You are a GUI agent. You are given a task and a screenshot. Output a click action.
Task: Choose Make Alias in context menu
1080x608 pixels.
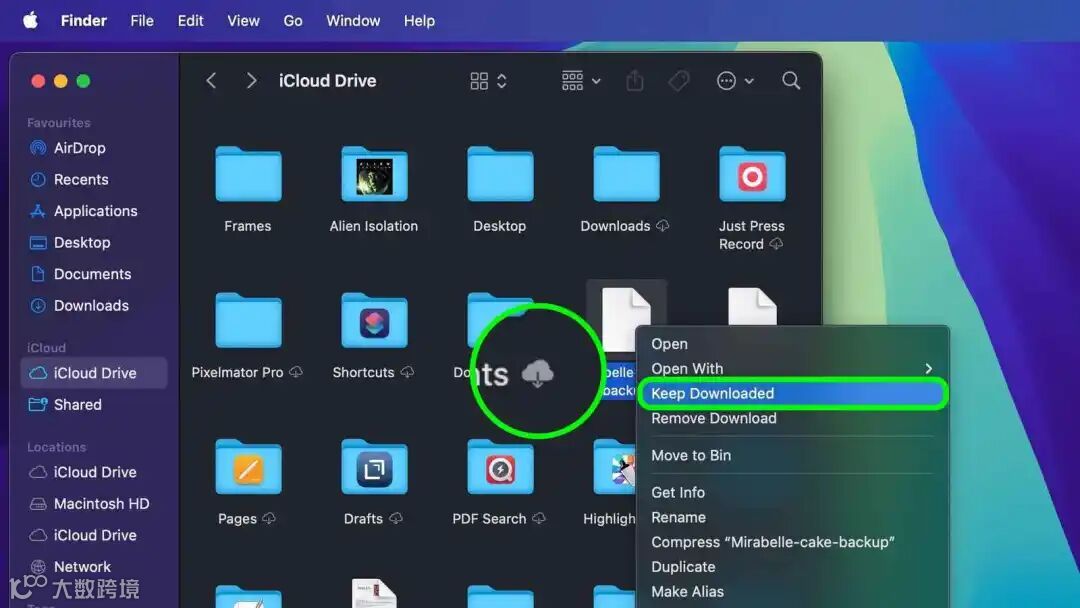pos(792,591)
